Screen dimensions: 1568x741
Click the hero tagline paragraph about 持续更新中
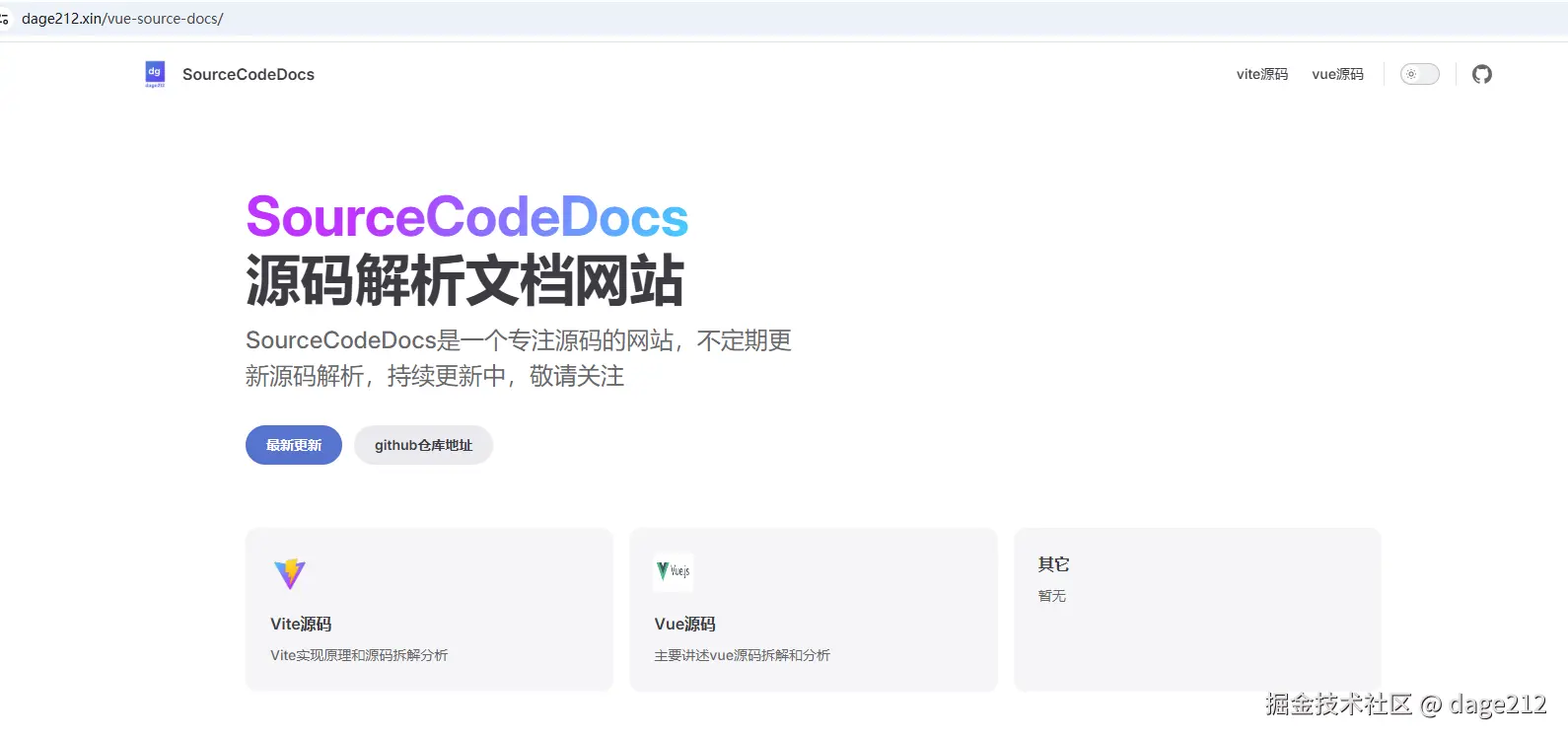click(519, 358)
